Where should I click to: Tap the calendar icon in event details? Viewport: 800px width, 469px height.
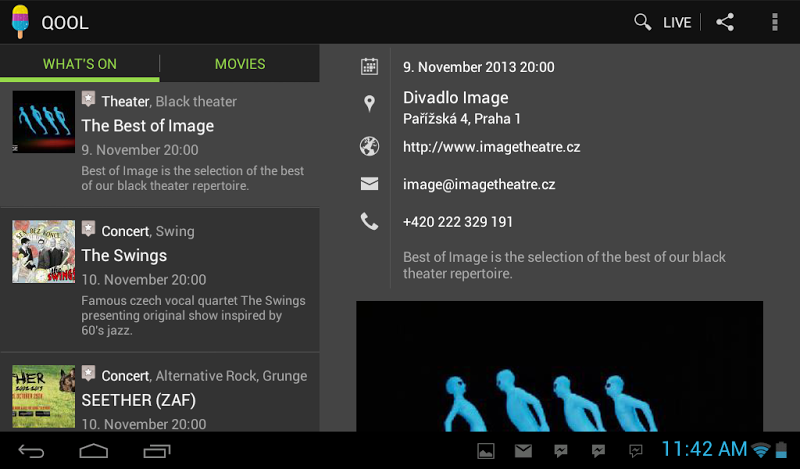point(369,67)
